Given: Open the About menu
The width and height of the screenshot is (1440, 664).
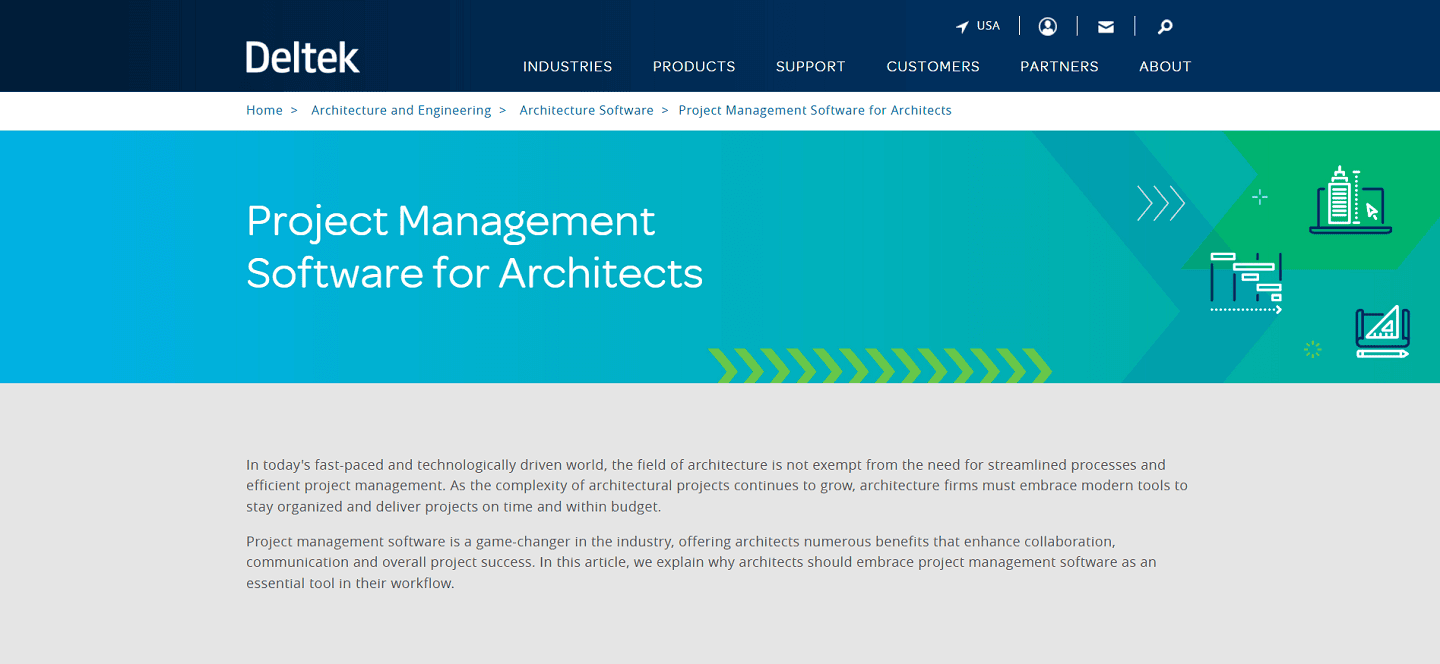Looking at the screenshot, I should (1165, 66).
